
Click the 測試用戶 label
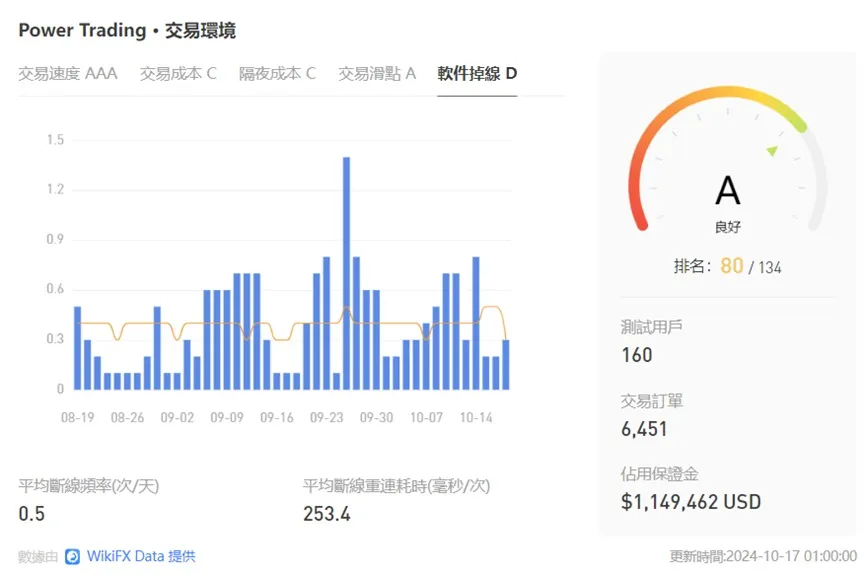tap(652, 327)
